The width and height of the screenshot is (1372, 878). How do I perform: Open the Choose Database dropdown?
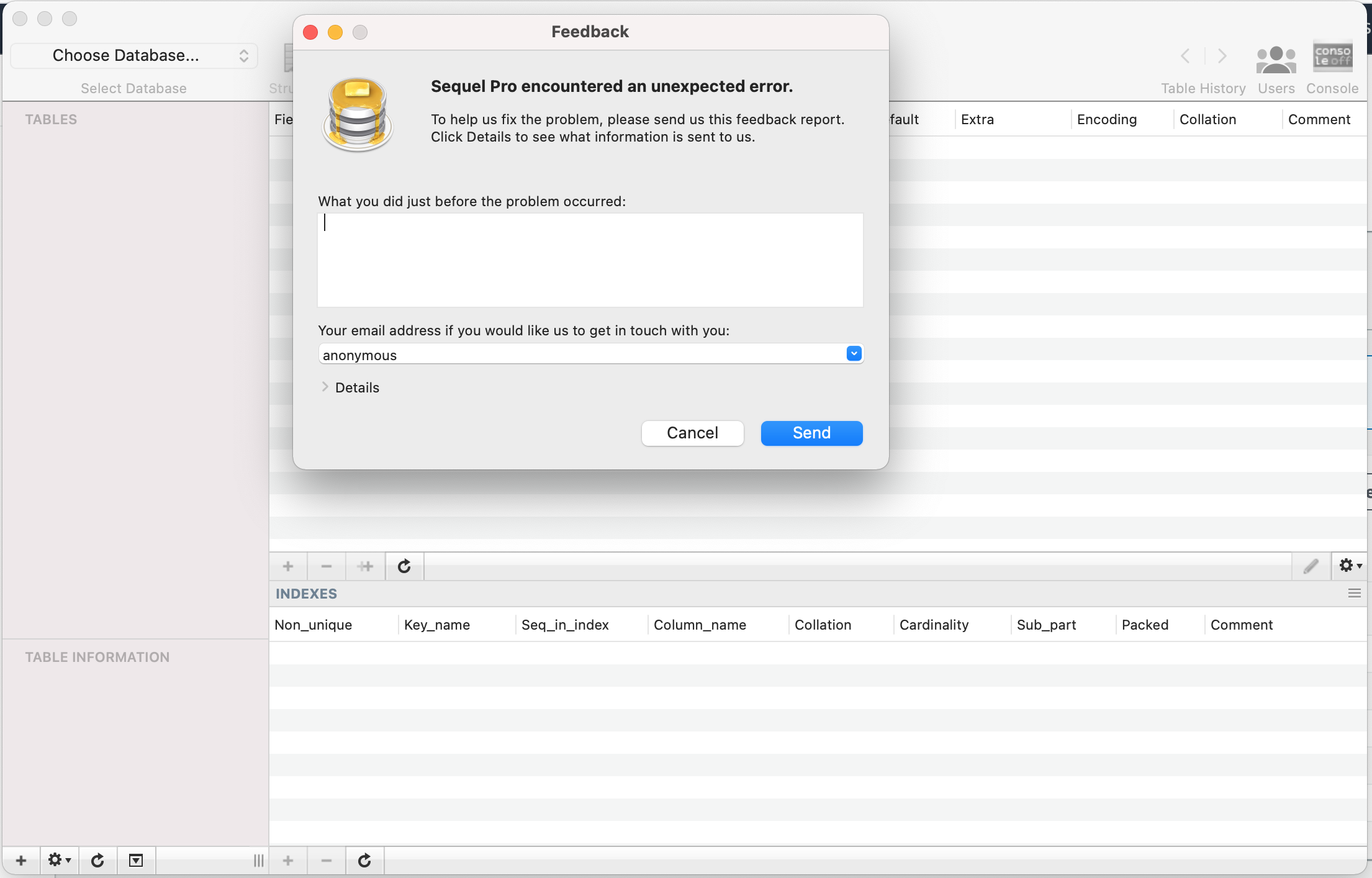(x=133, y=55)
